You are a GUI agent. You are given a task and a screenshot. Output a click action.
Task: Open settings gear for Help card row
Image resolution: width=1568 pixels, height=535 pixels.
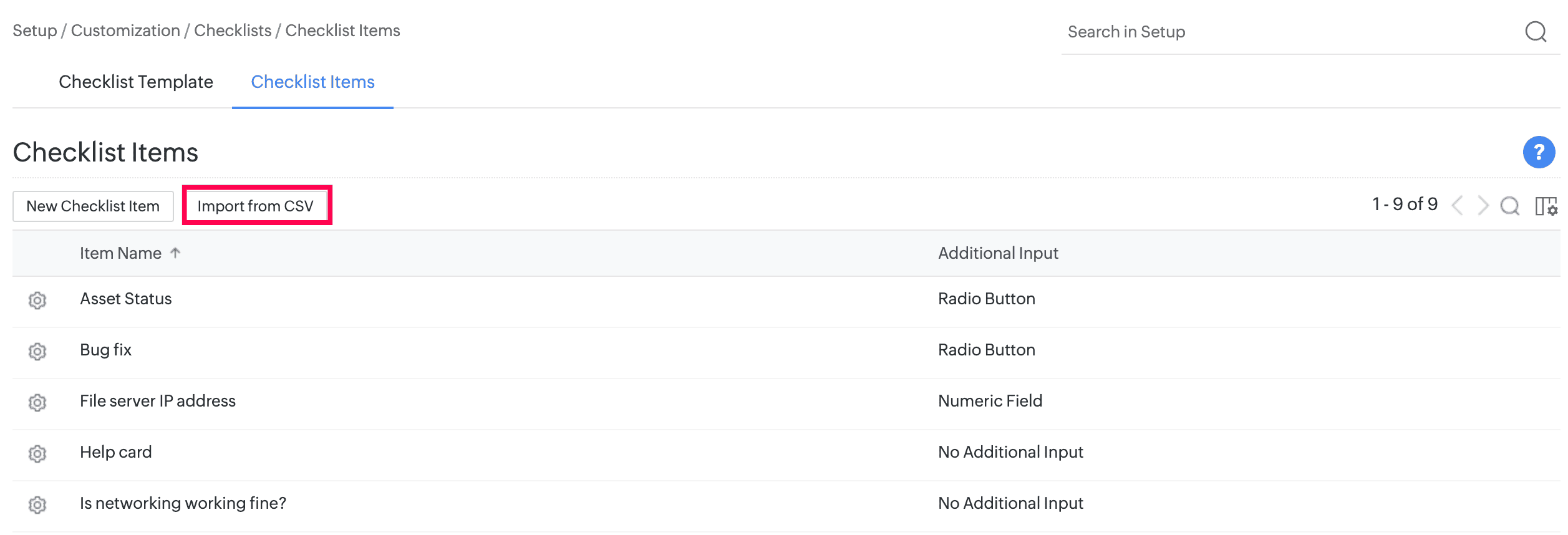coord(37,453)
